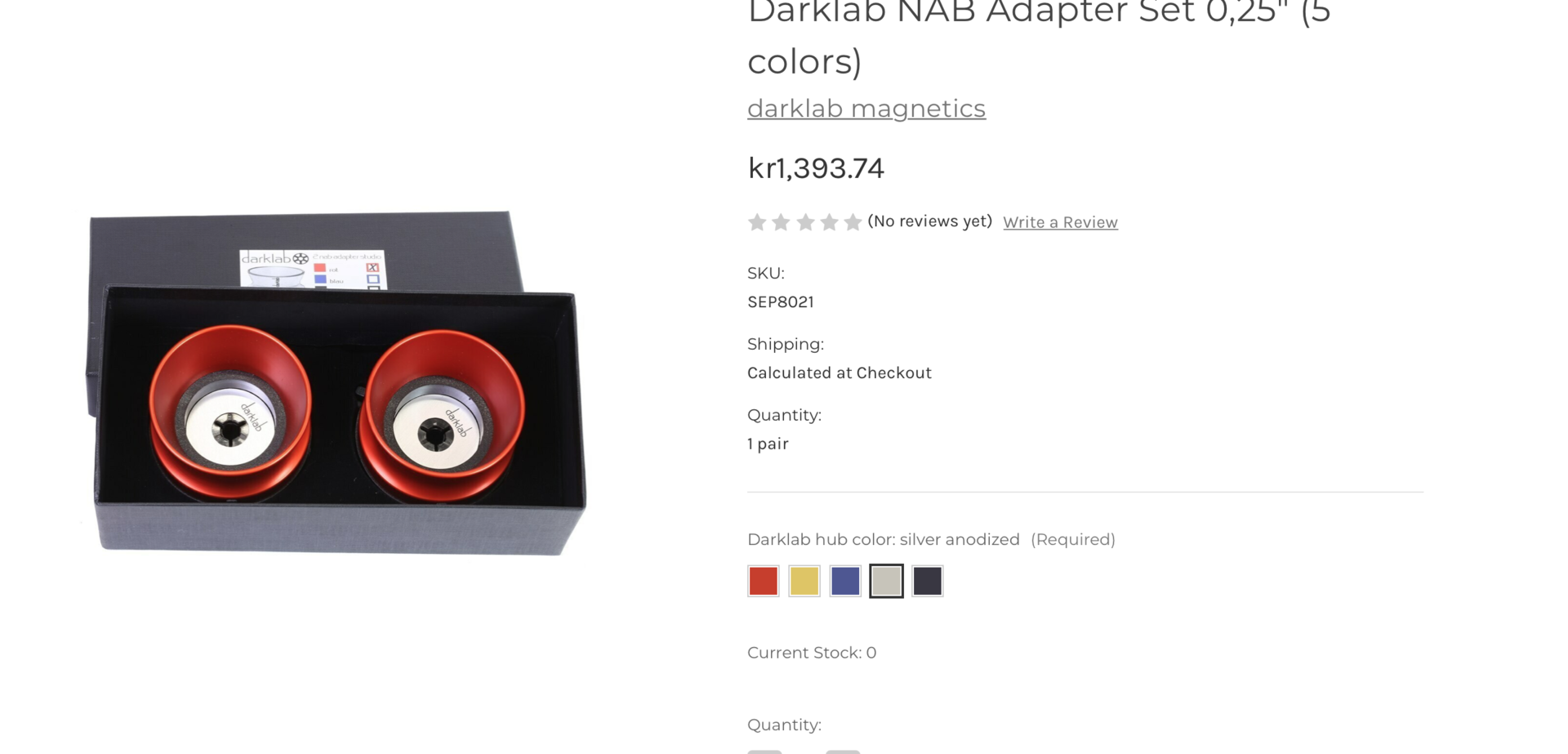Viewport: 1568px width, 754px height.
Task: Select the silver anodized color swatch
Action: [886, 581]
